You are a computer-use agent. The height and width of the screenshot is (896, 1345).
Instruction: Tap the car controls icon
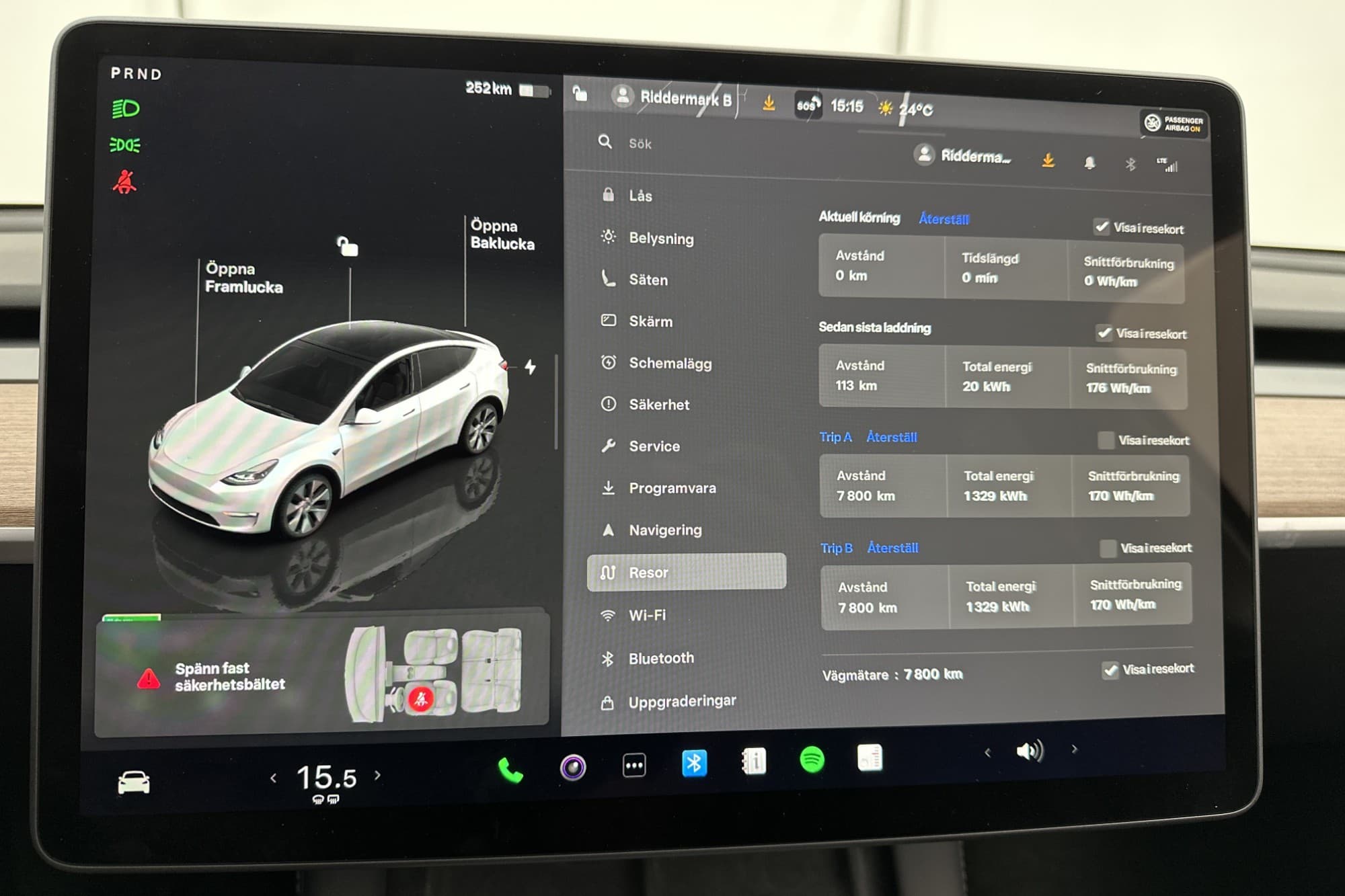pos(134,782)
